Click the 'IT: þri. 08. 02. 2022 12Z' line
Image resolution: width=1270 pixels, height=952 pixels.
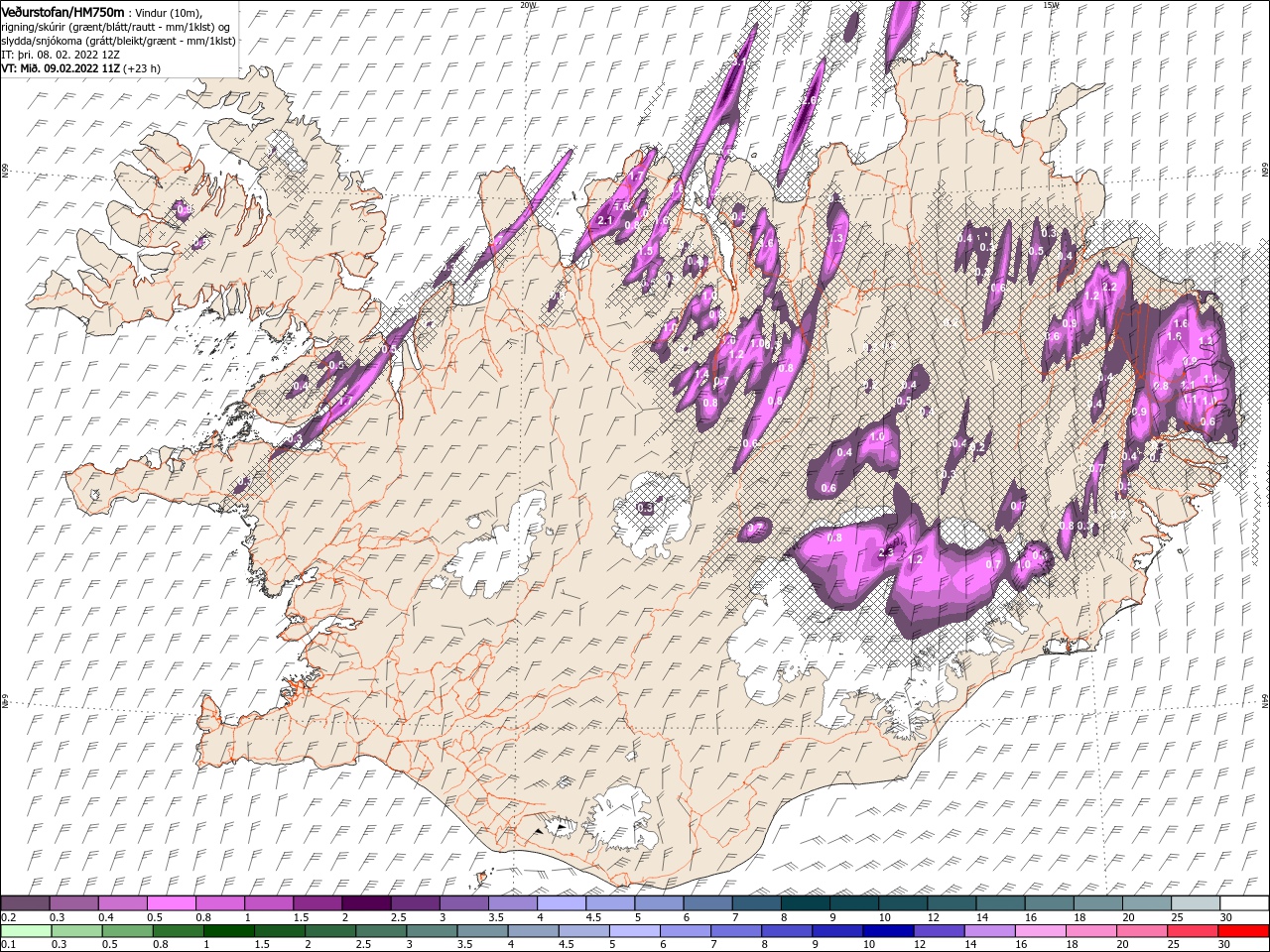point(61,54)
